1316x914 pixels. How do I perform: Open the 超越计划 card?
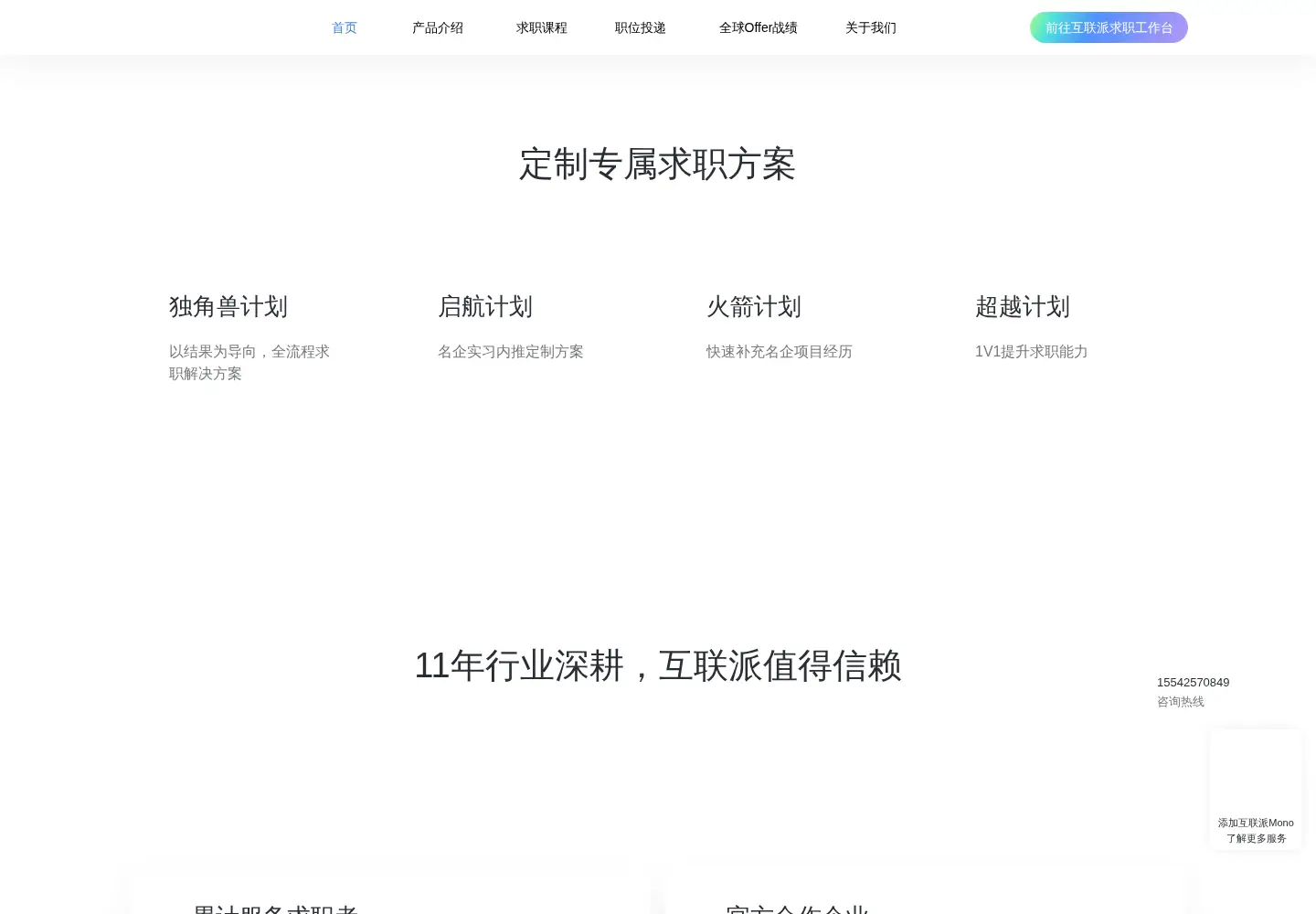pyautogui.click(x=1023, y=306)
